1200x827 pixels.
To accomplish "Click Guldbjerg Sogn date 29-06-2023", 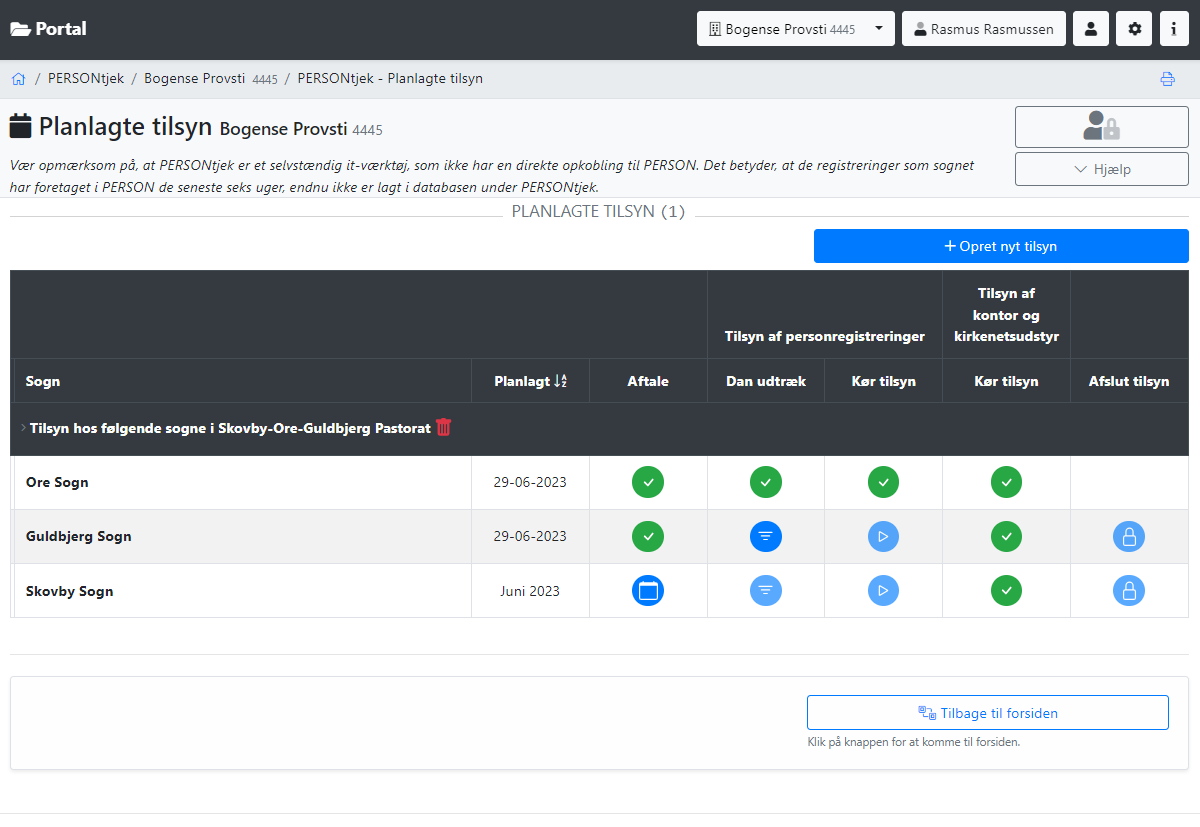I will point(530,536).
